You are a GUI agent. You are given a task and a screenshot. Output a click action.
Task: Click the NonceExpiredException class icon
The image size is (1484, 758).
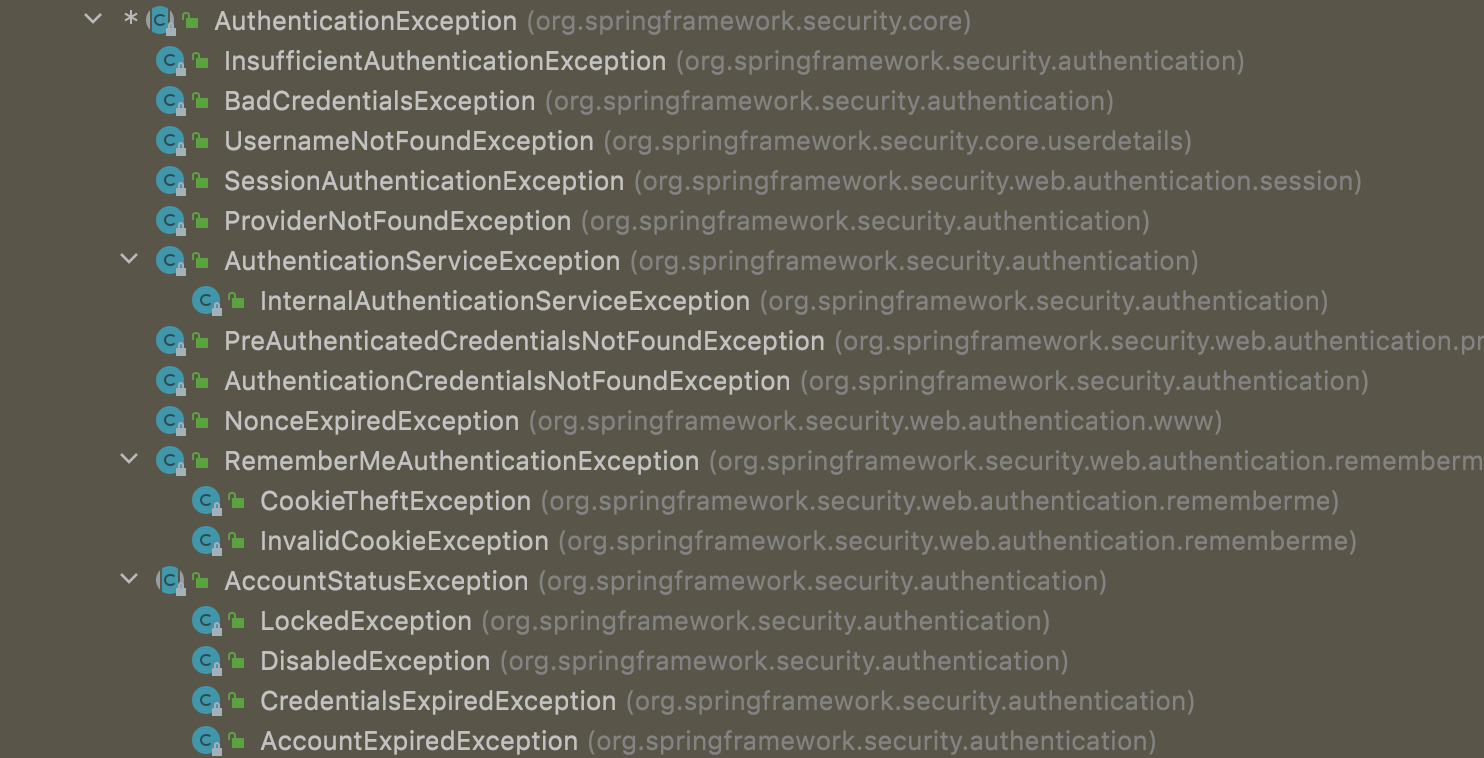point(171,421)
